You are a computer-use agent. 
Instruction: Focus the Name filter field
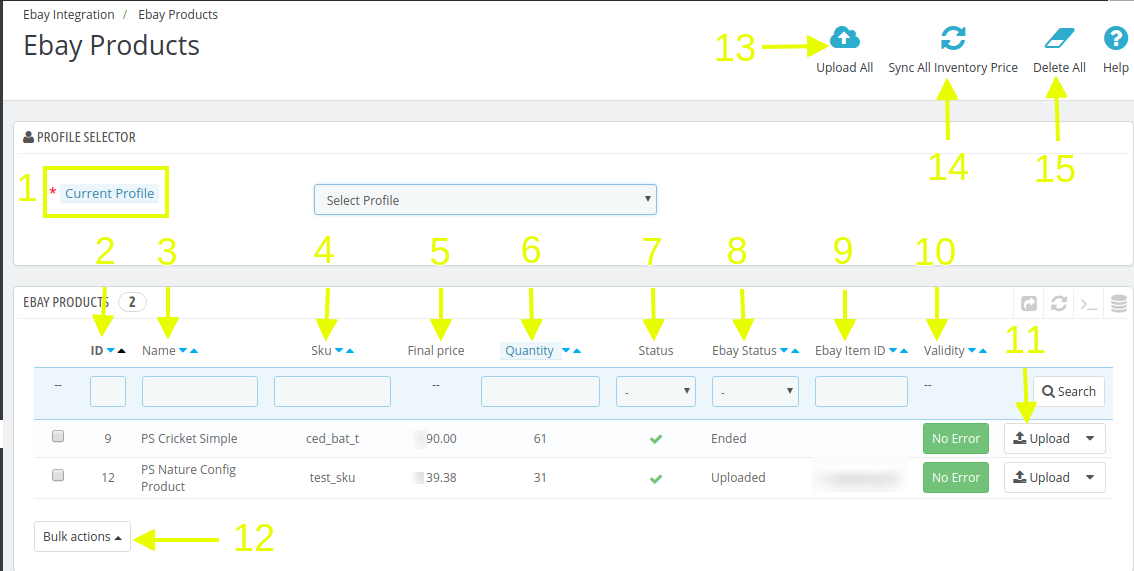pyautogui.click(x=200, y=391)
